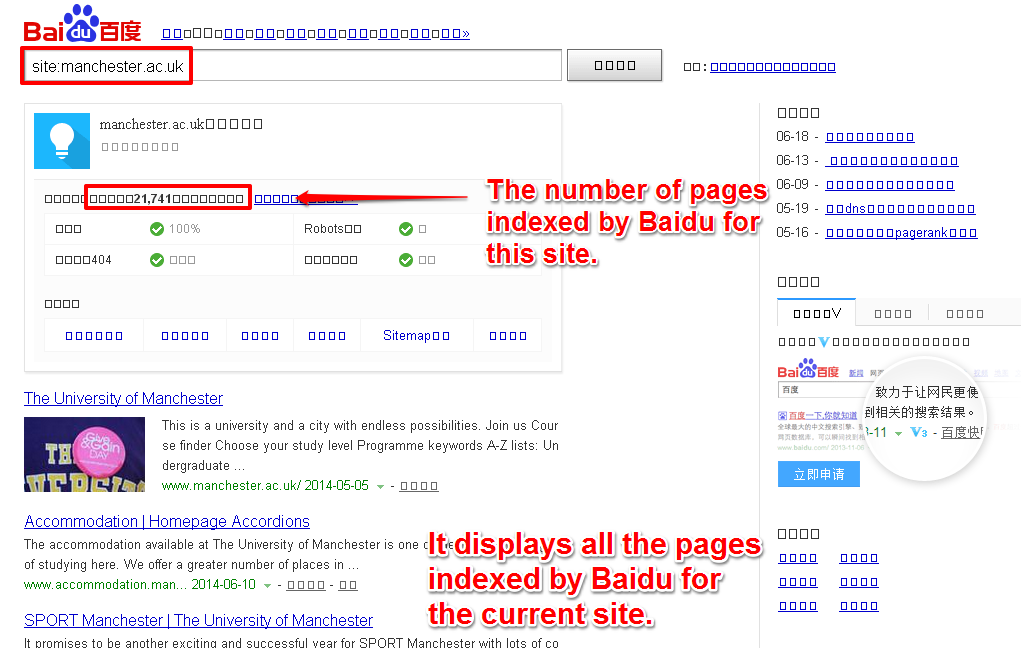Open the 05-16 pagerank news link
This screenshot has width=1021, height=648.
pos(901,232)
